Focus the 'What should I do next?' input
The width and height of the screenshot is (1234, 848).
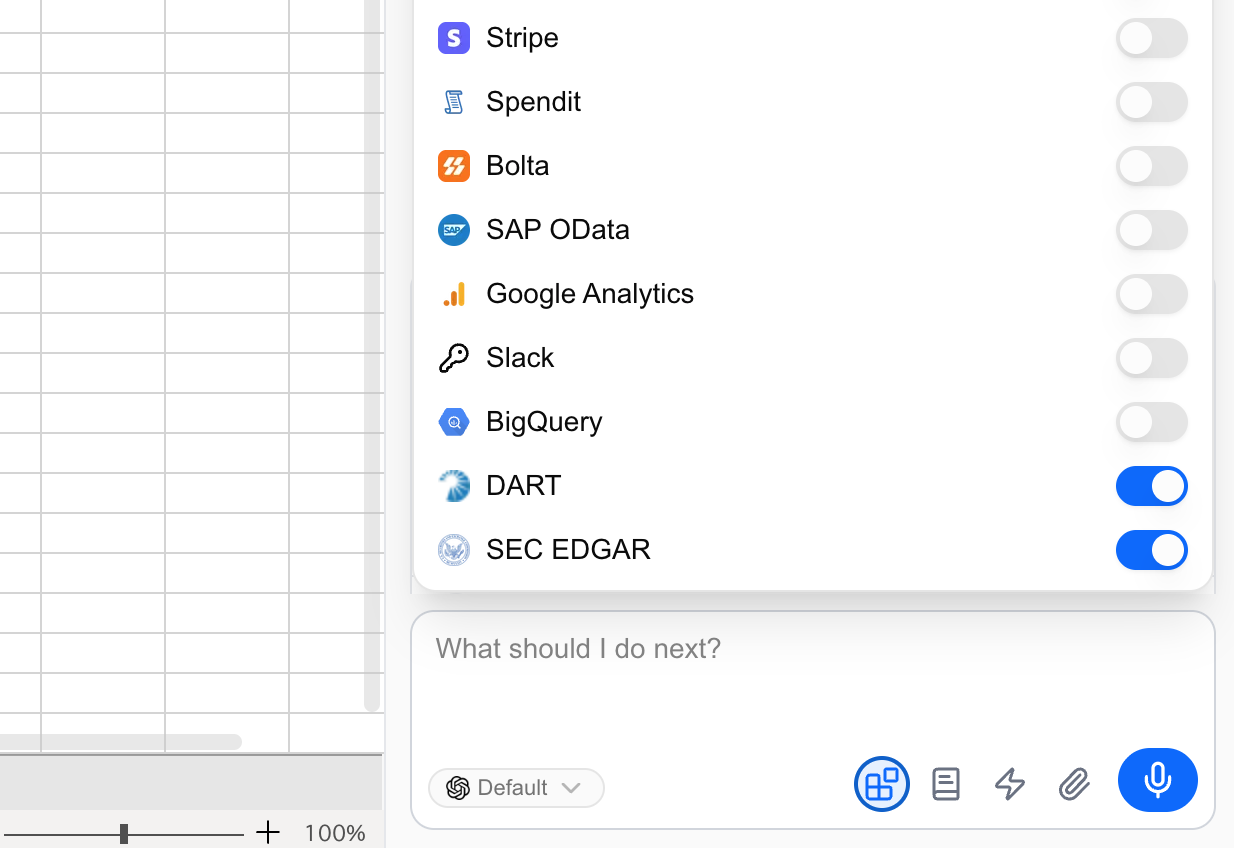coord(812,680)
